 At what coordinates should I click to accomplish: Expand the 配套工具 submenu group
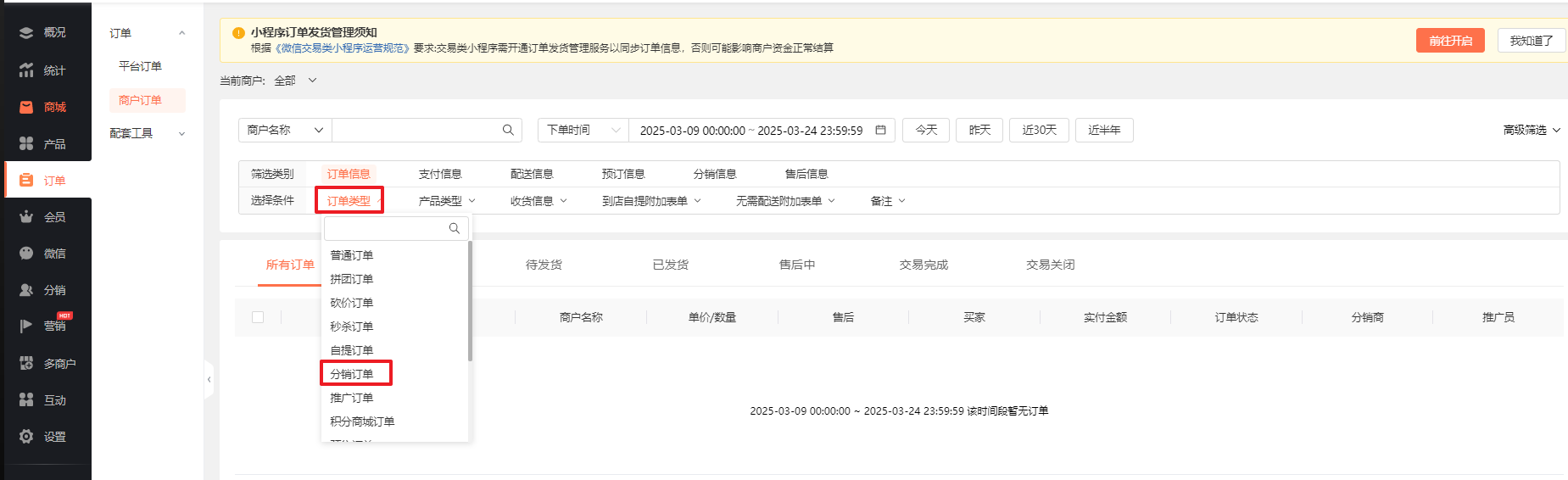click(x=181, y=133)
